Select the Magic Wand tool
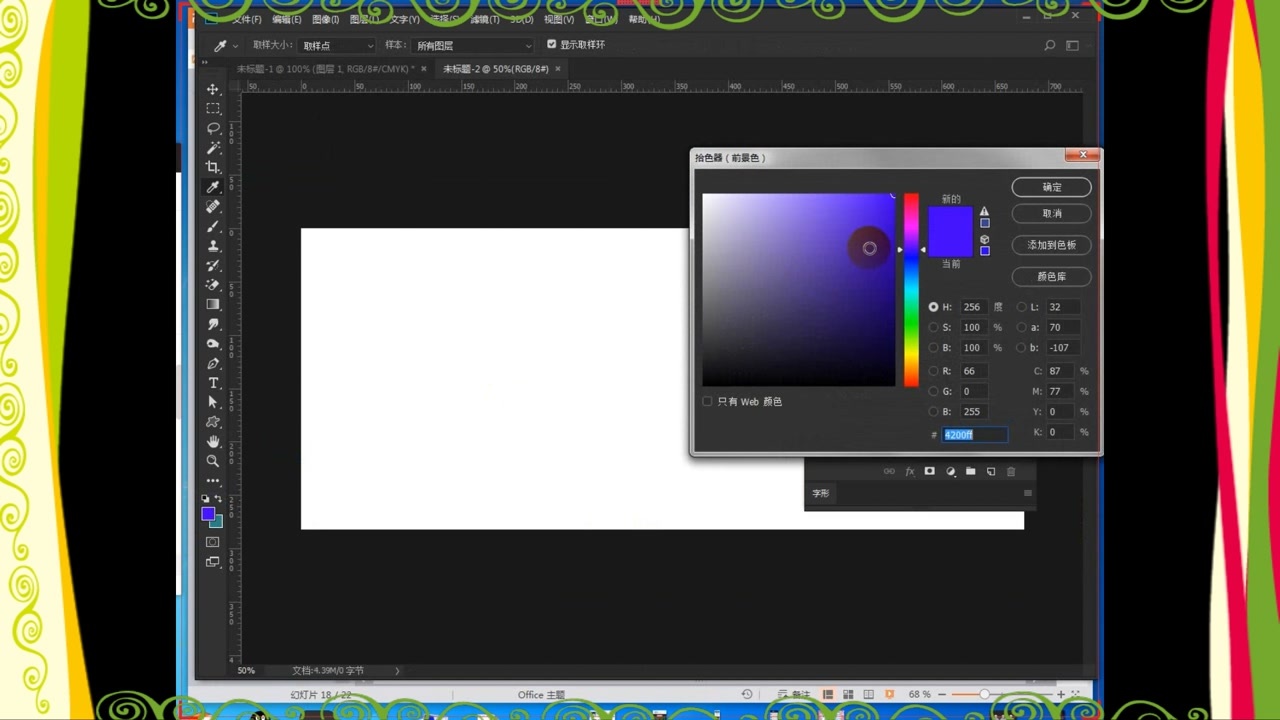 click(x=213, y=148)
